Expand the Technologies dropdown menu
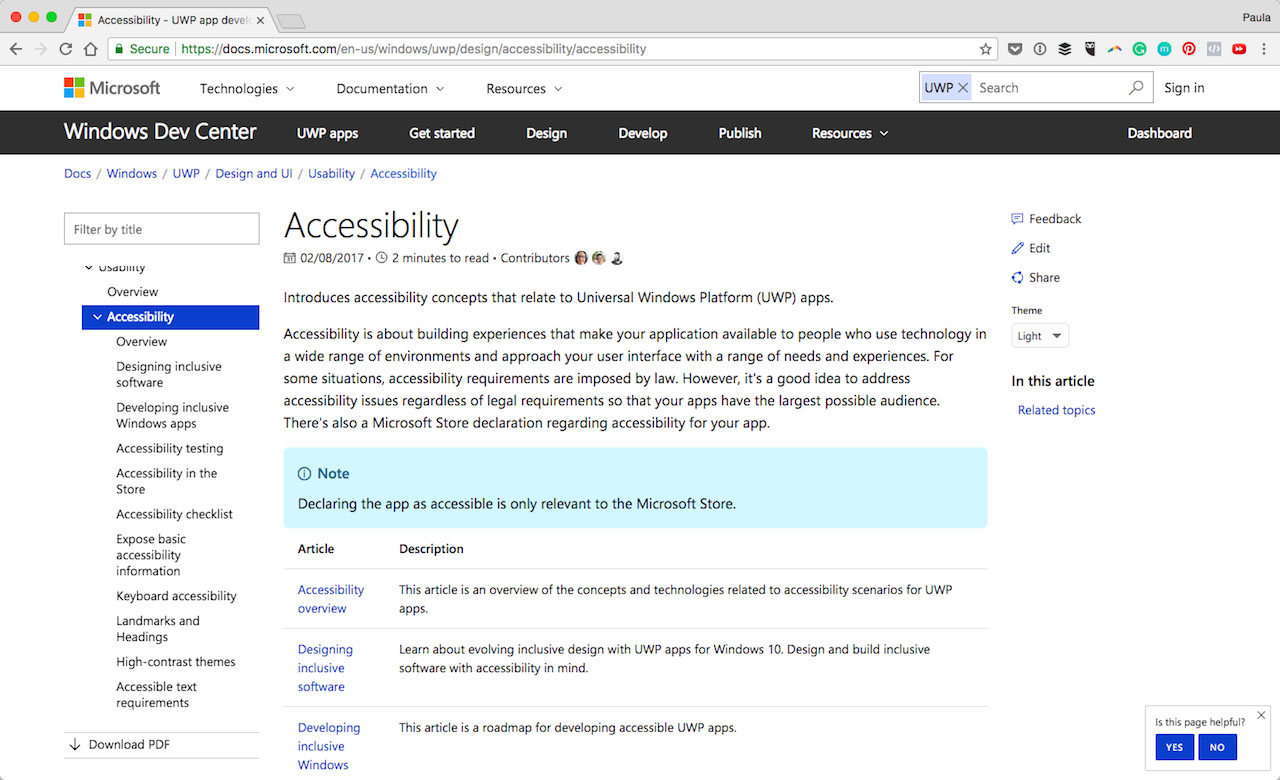Image resolution: width=1280 pixels, height=780 pixels. pos(247,89)
